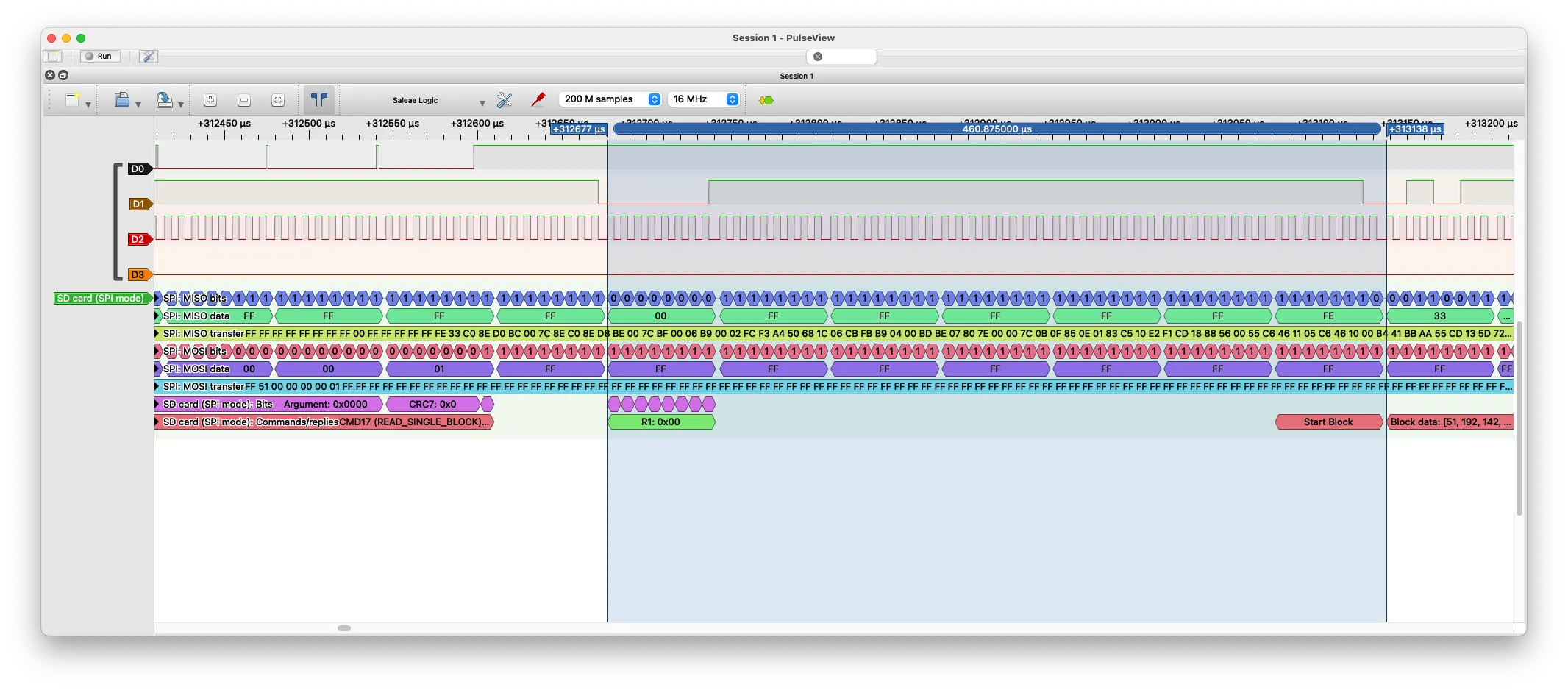Open the 16 MHz sample rate selector

pos(703,99)
